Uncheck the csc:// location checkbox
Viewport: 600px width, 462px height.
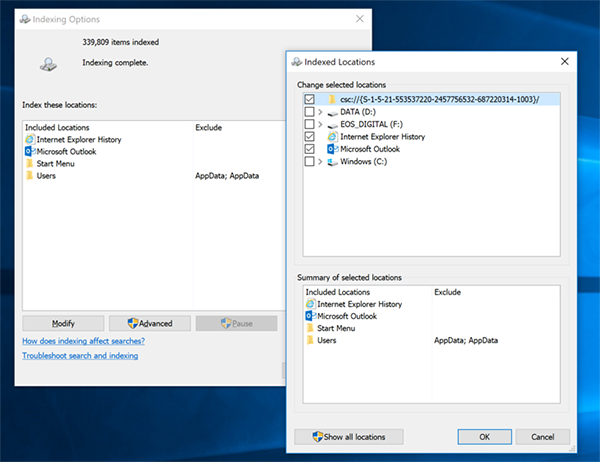pos(309,99)
